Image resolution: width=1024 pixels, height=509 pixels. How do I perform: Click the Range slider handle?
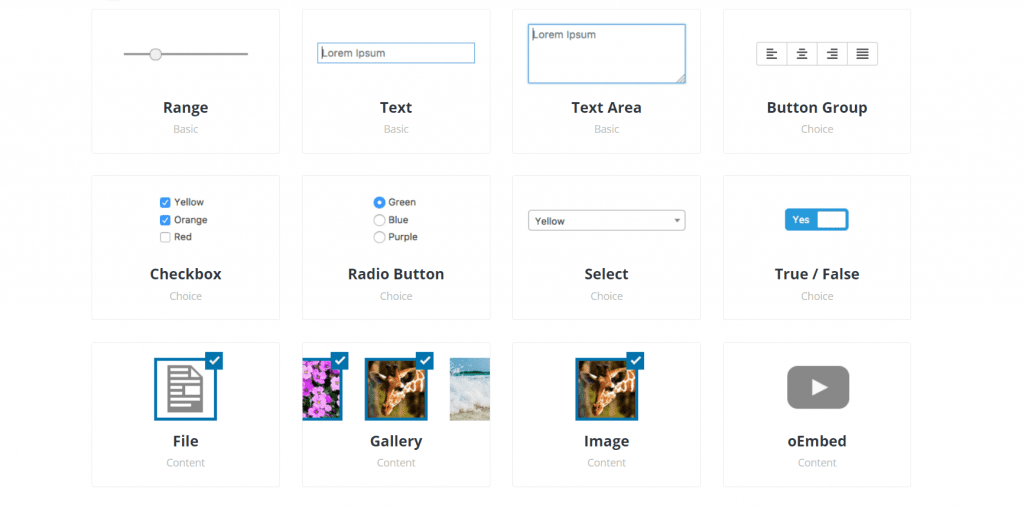pos(155,54)
